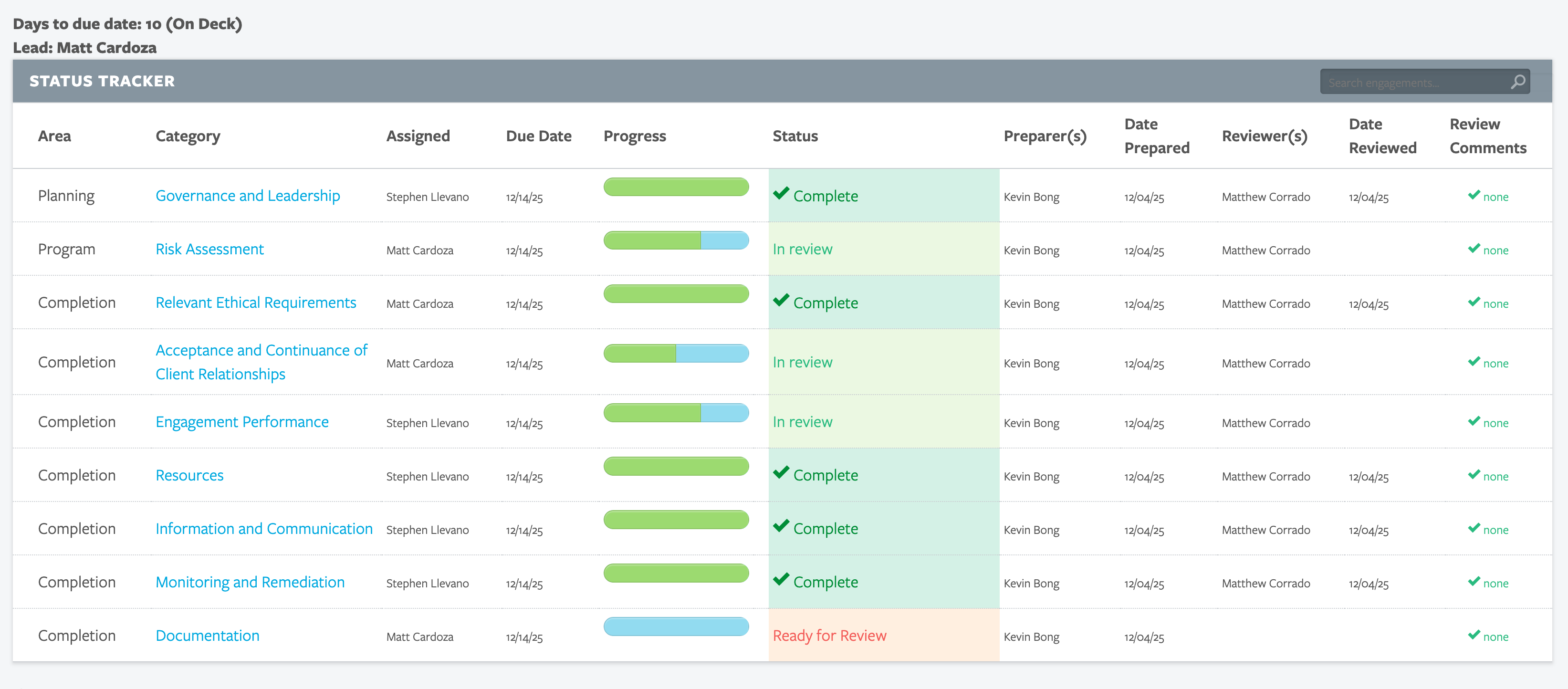Open the Governance and Leadership link
This screenshot has height=689, width=1568.
(247, 196)
